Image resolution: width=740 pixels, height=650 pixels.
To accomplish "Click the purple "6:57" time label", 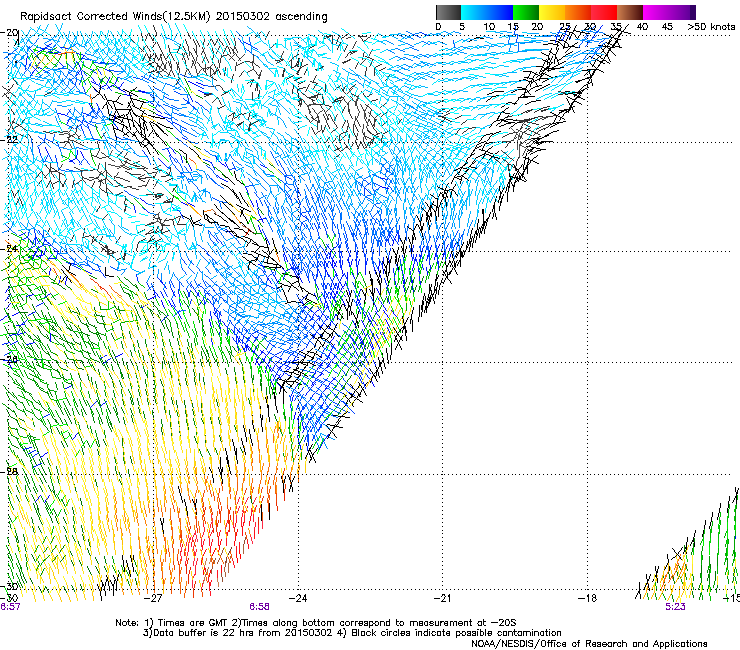I will [x=10, y=607].
